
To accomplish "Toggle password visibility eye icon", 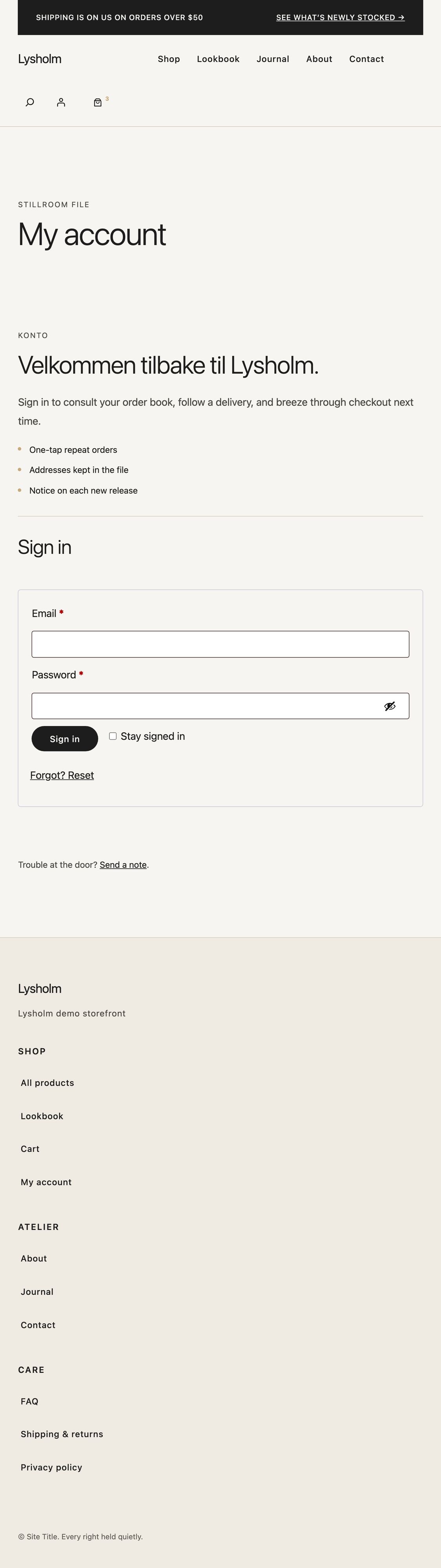I will tap(390, 706).
